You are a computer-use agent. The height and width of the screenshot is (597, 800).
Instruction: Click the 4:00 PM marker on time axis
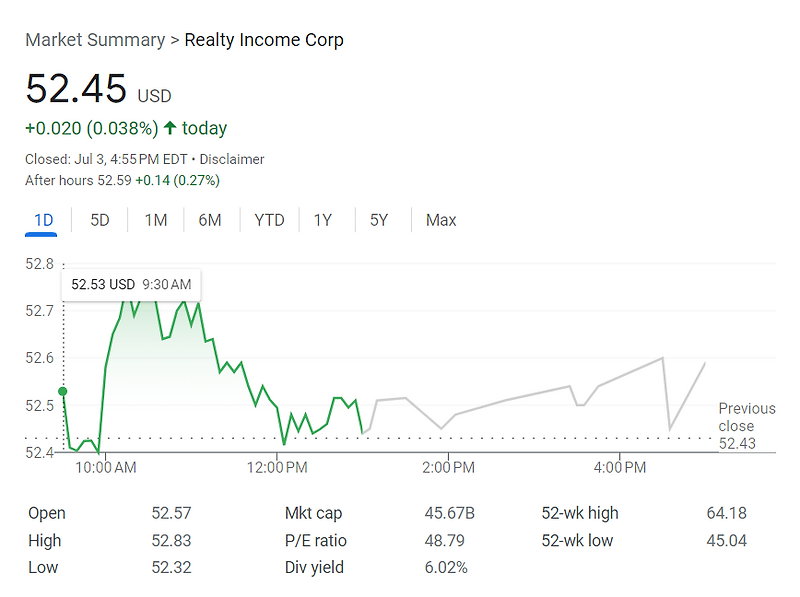(x=620, y=467)
